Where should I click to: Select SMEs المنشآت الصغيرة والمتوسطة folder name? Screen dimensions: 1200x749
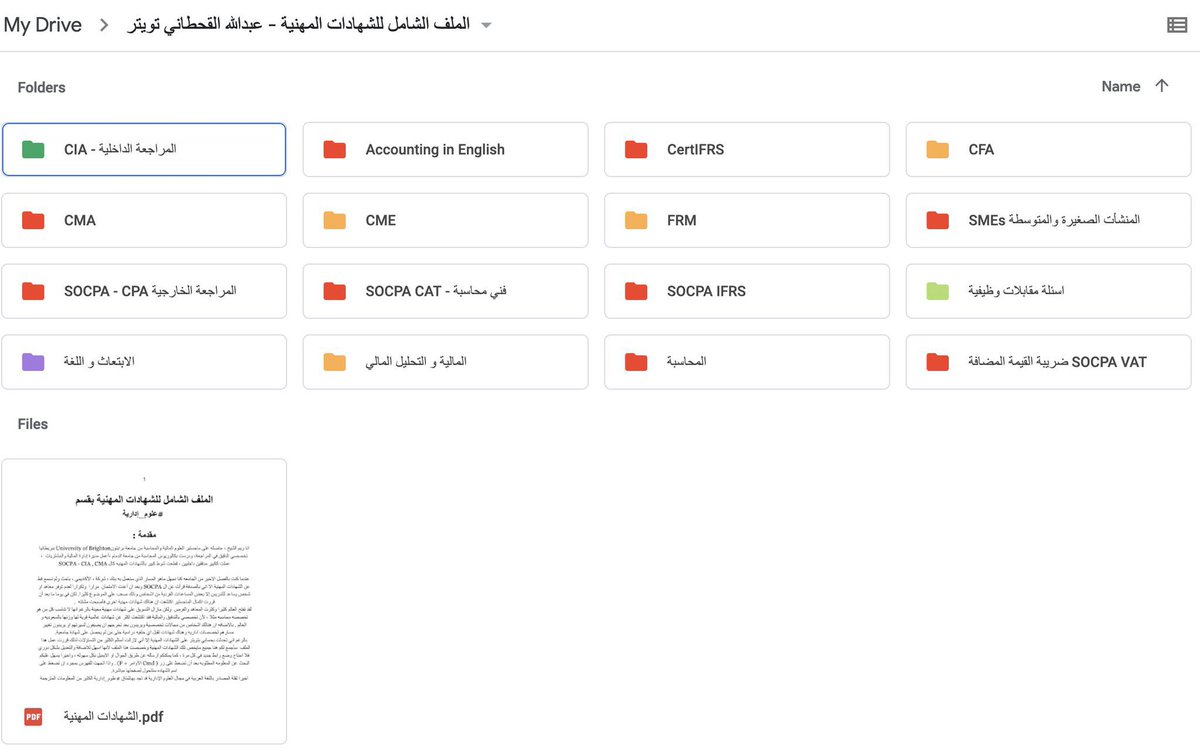pyautogui.click(x=1054, y=220)
